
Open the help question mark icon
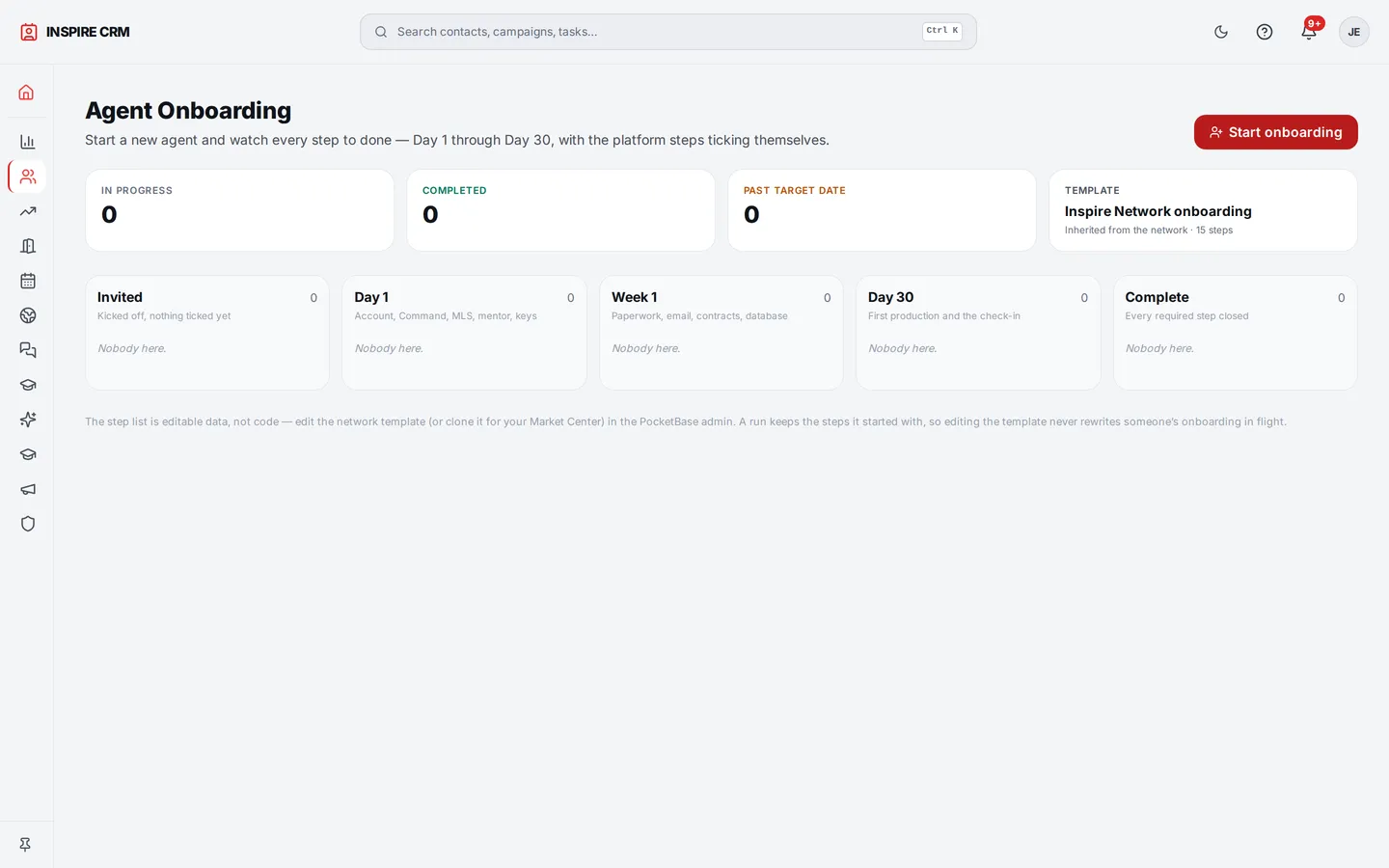click(1265, 32)
